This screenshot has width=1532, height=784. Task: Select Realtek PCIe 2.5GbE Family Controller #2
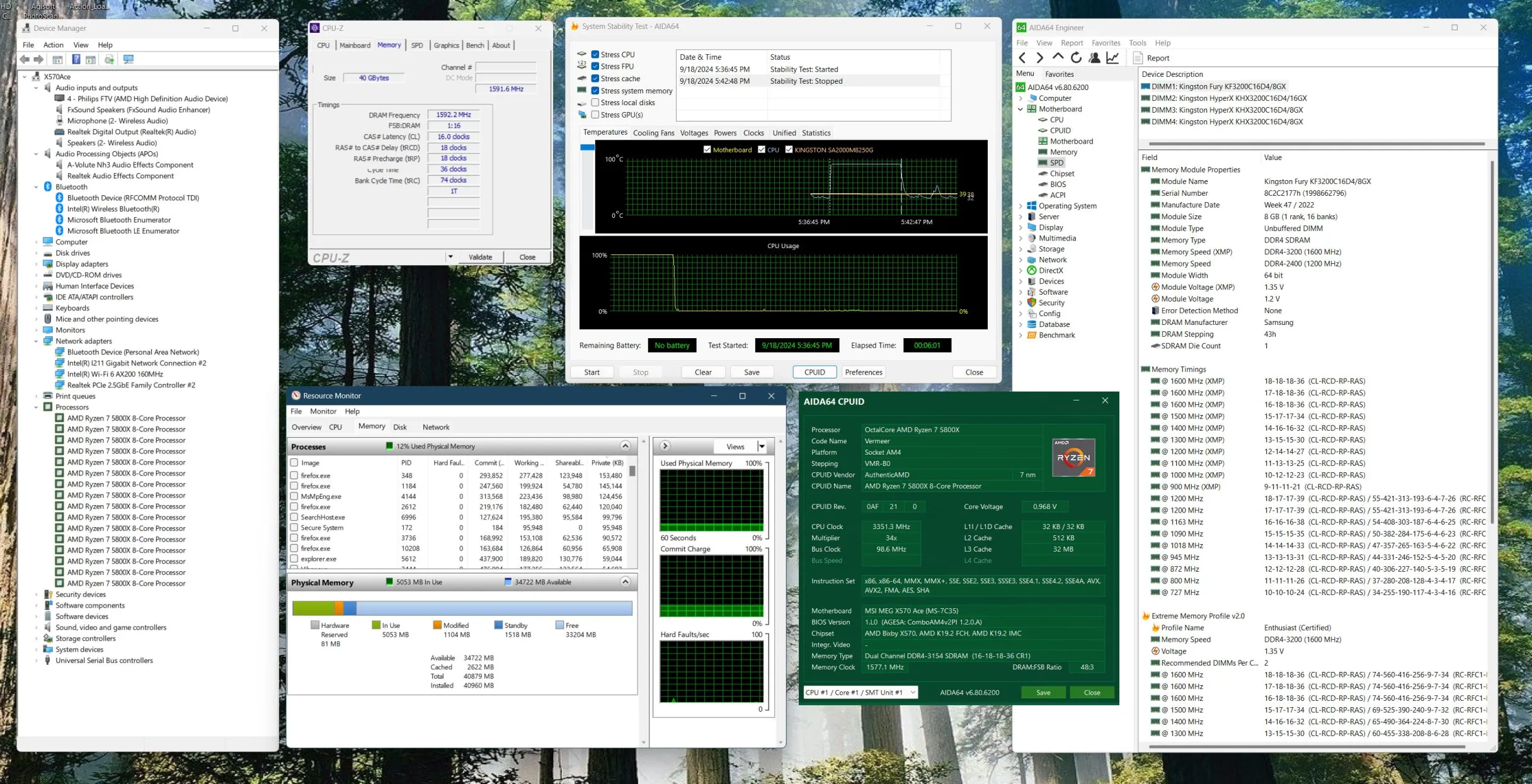[131, 385]
